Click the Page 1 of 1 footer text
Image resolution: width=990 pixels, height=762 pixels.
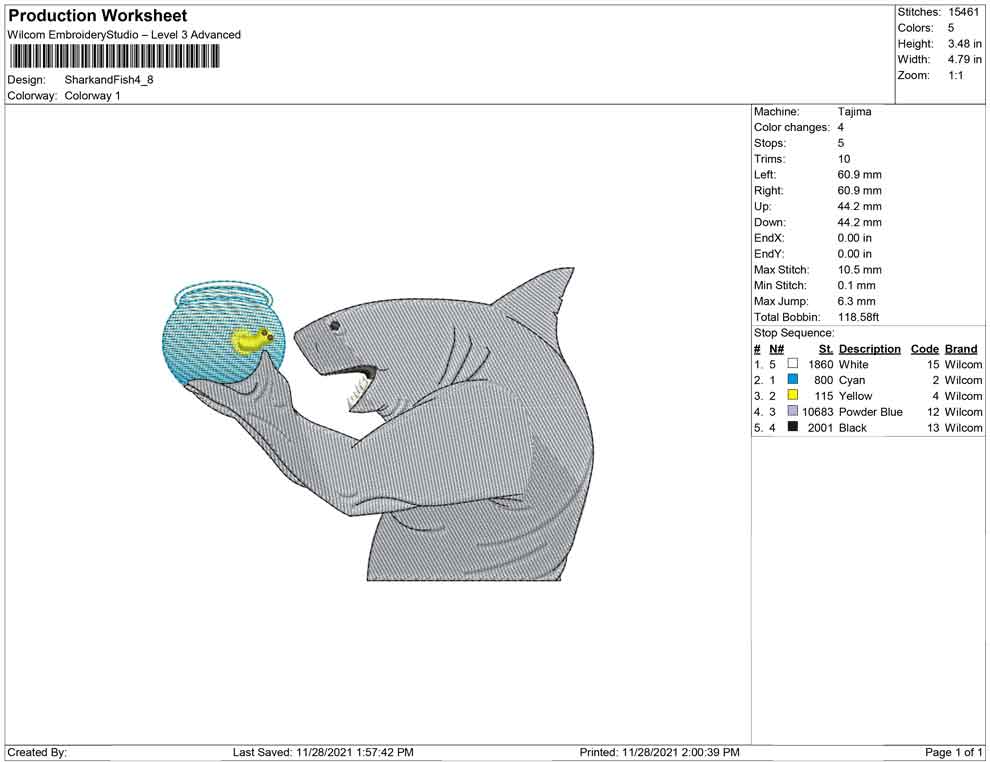(954, 752)
